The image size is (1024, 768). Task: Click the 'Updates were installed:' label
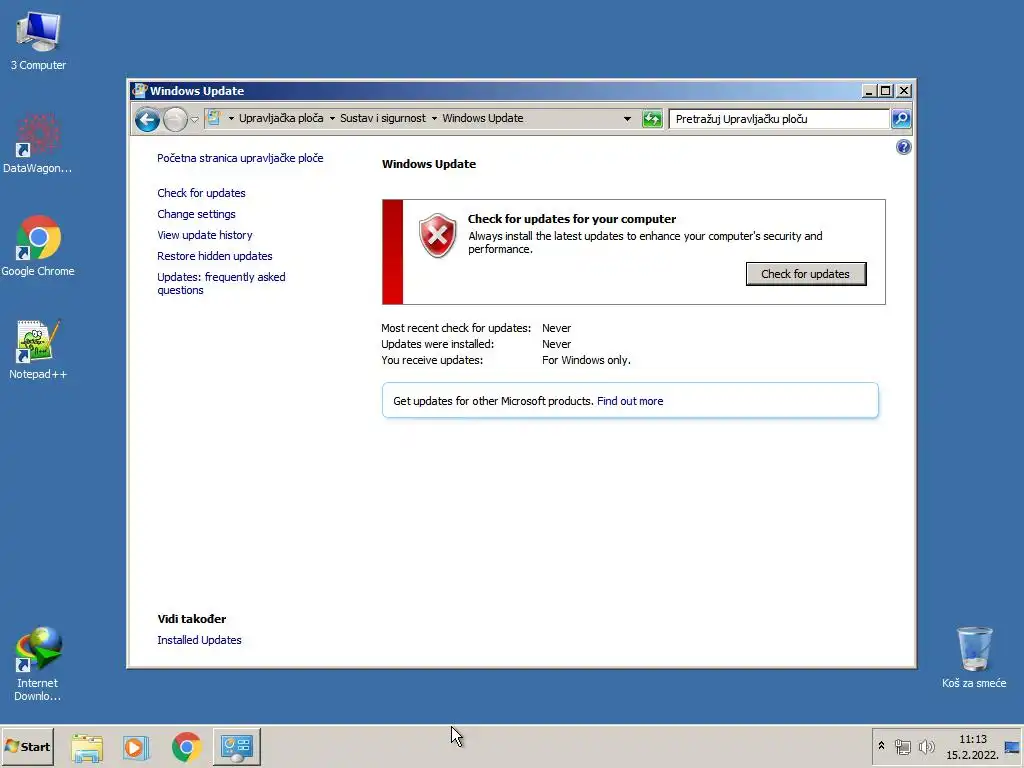438,344
